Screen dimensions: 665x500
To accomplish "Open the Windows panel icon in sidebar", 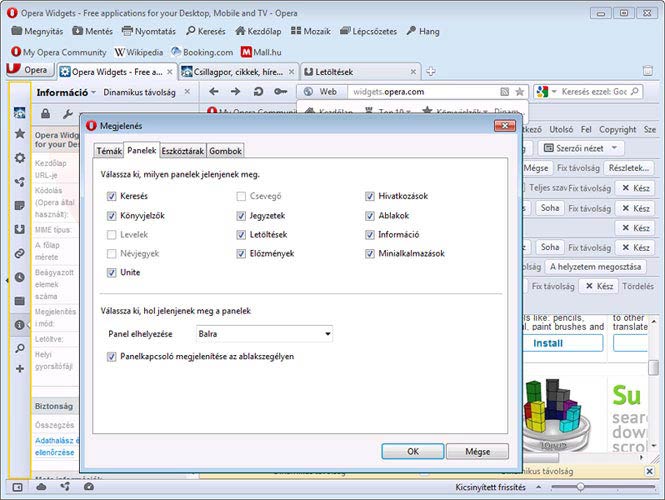I will tap(20, 301).
